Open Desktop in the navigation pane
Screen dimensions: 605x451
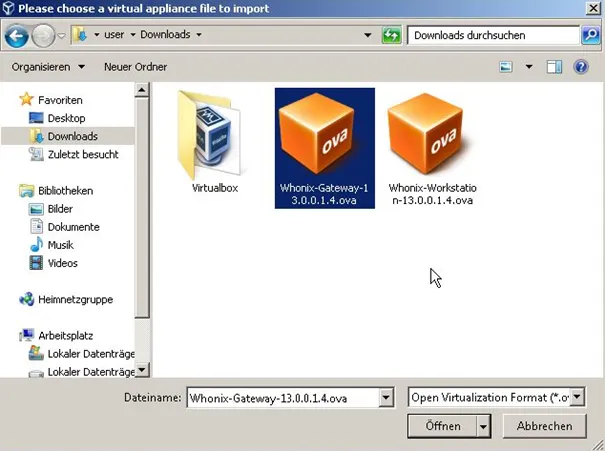[66, 118]
